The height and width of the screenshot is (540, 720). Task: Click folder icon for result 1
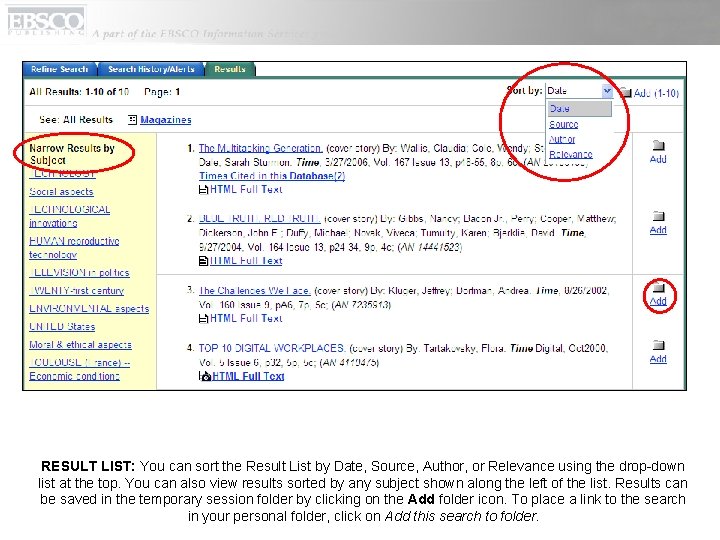point(658,146)
